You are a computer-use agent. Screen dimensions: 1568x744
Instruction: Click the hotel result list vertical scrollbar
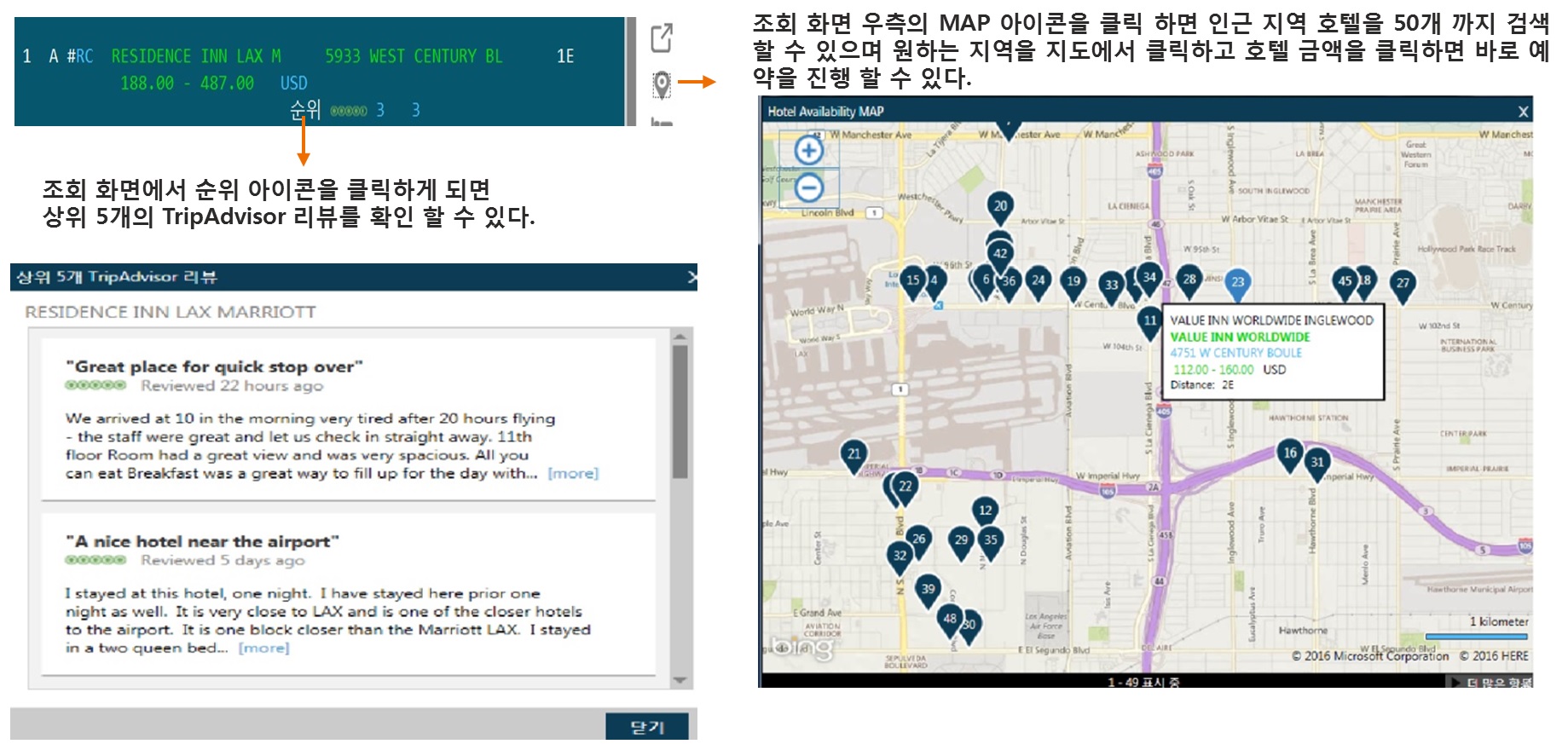click(632, 72)
